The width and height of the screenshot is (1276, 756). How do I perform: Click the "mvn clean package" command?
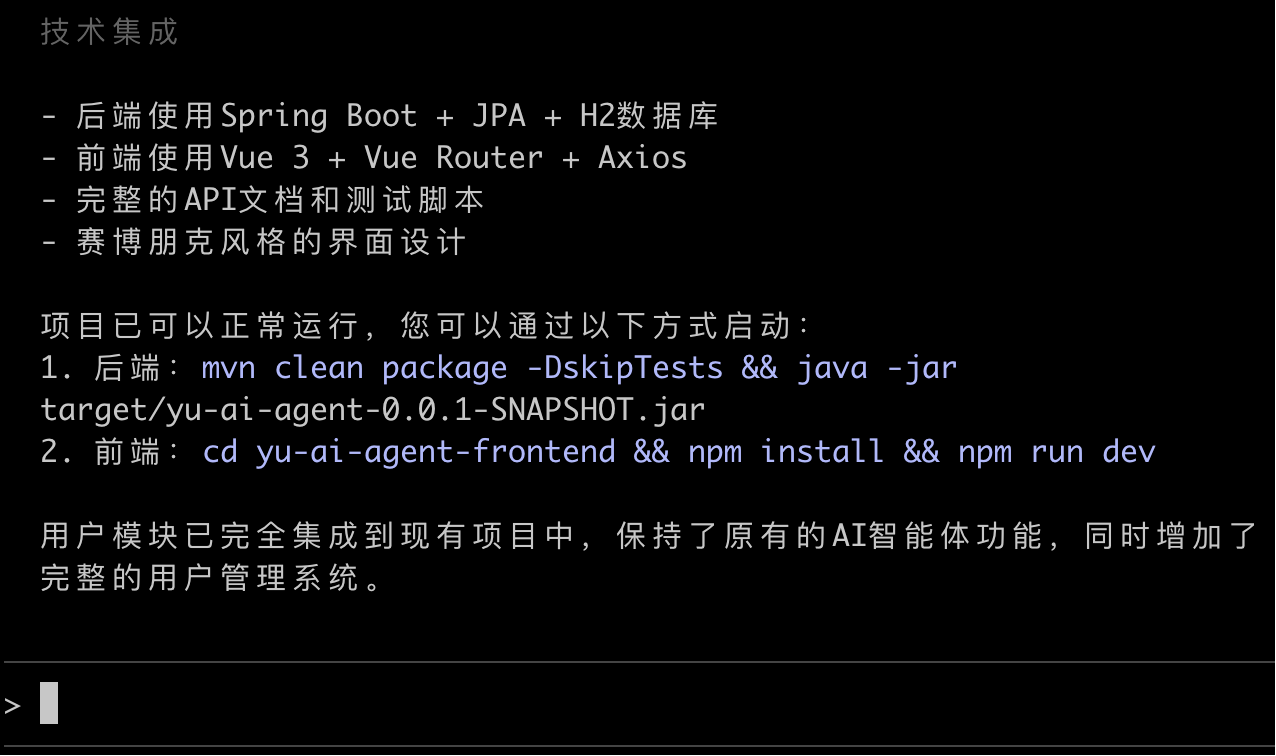354,368
